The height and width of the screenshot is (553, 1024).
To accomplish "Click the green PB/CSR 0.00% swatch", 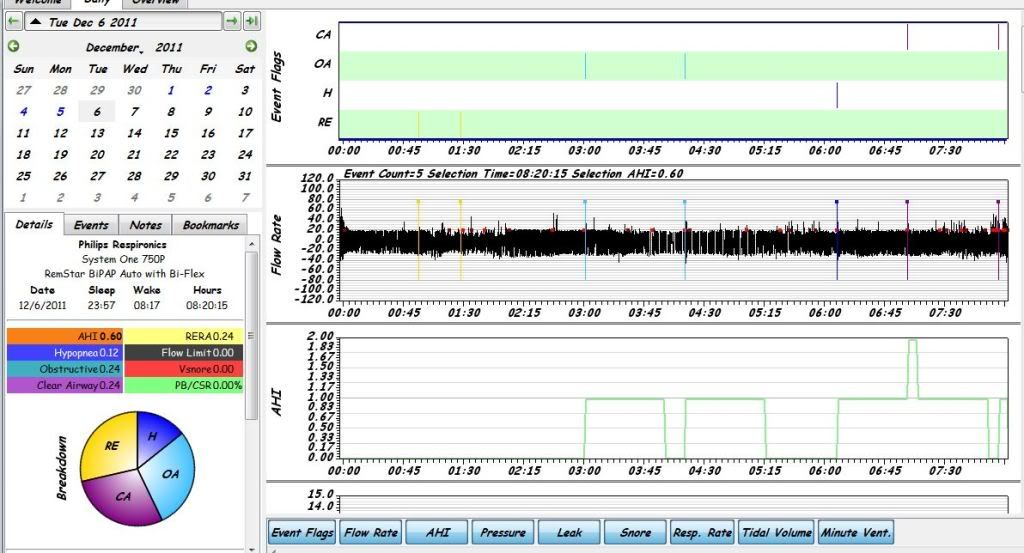I will [184, 385].
